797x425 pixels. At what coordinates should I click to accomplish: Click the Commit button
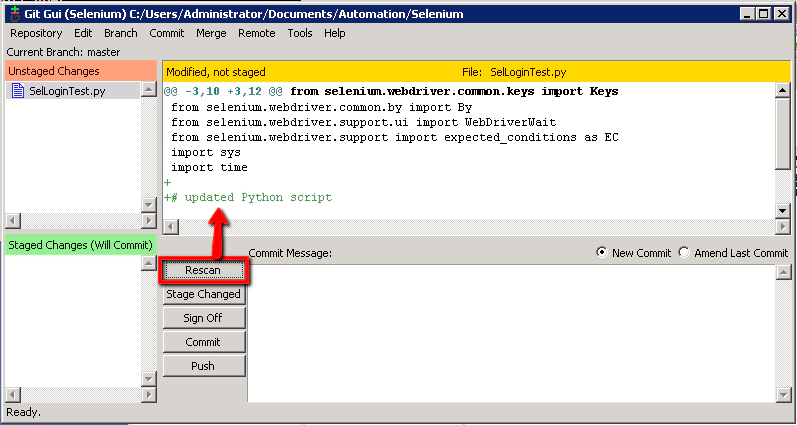coord(204,342)
